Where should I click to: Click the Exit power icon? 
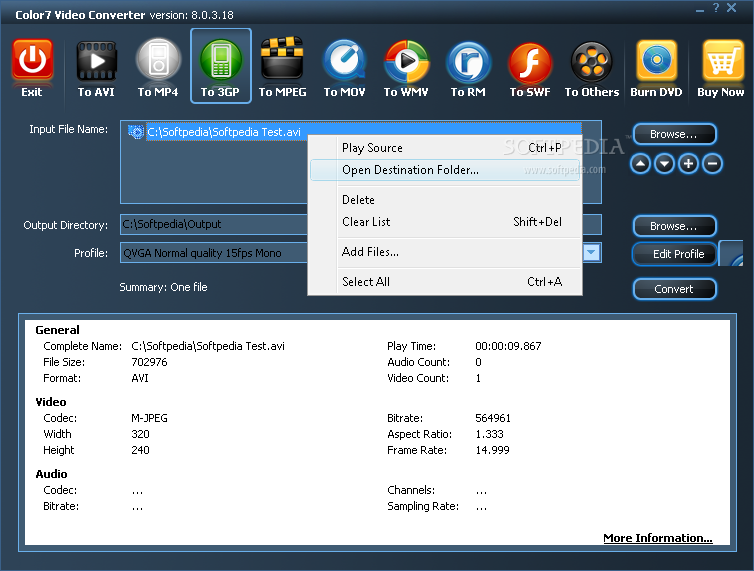(32, 60)
